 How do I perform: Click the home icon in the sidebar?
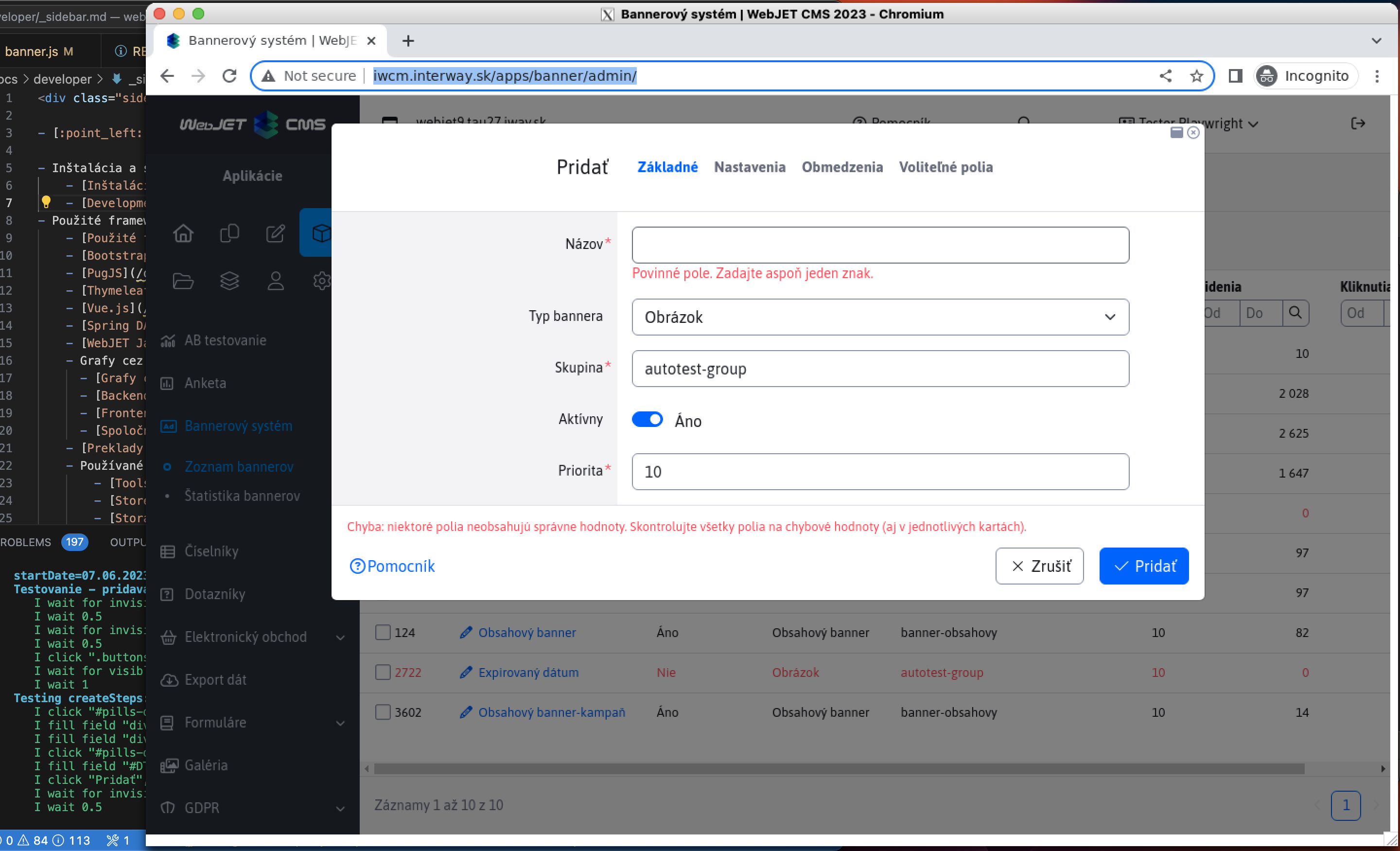[183, 233]
